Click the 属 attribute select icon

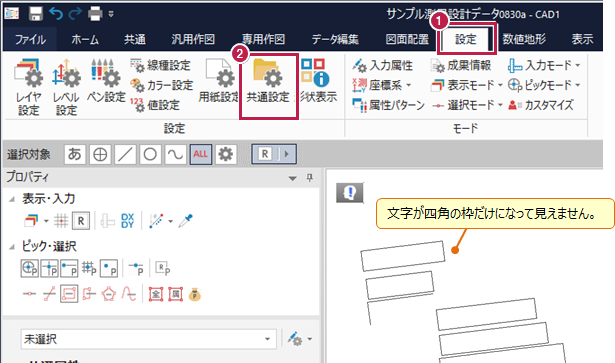[175, 294]
